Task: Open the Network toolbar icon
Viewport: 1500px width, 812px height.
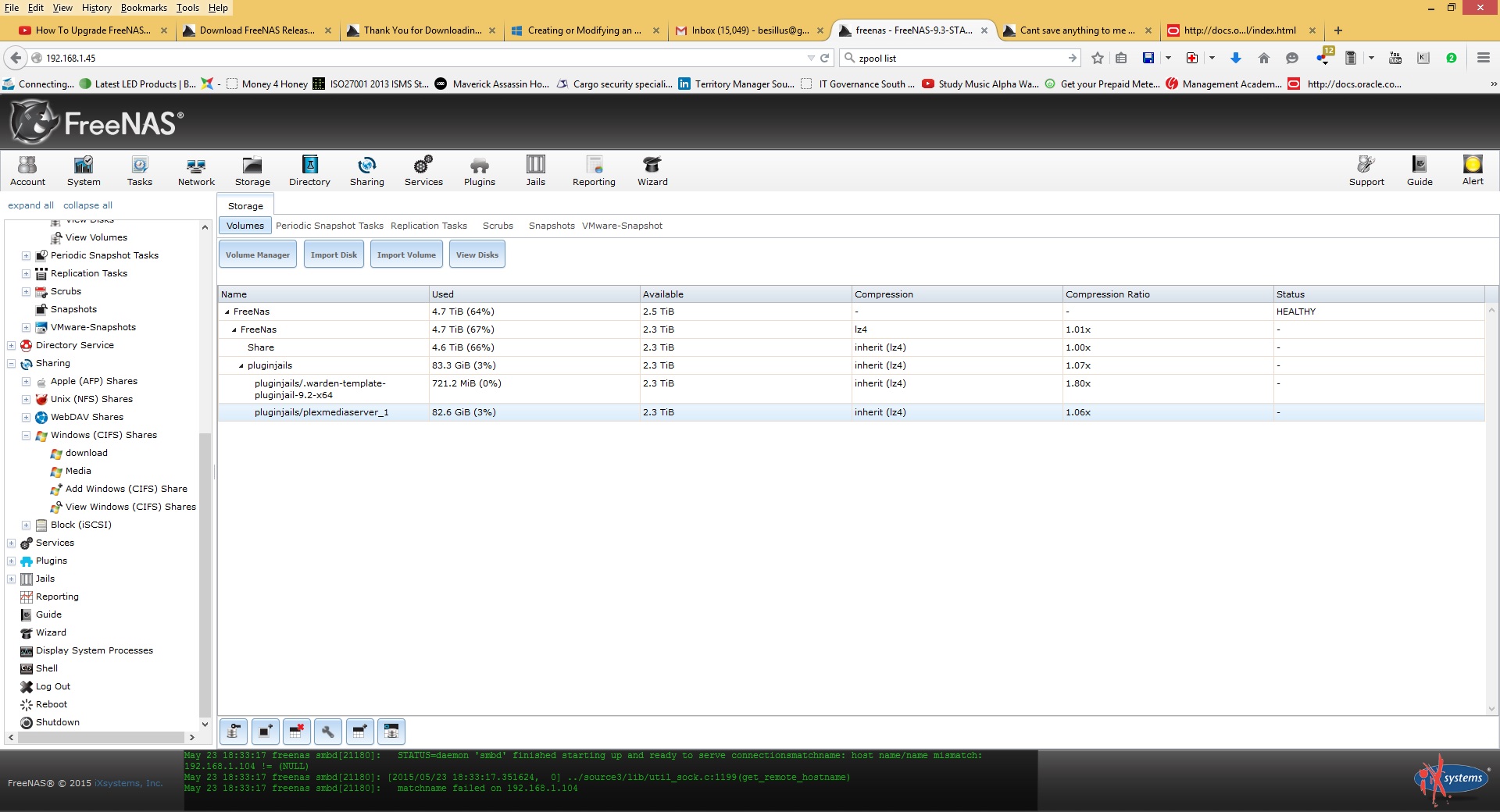Action: pos(196,170)
